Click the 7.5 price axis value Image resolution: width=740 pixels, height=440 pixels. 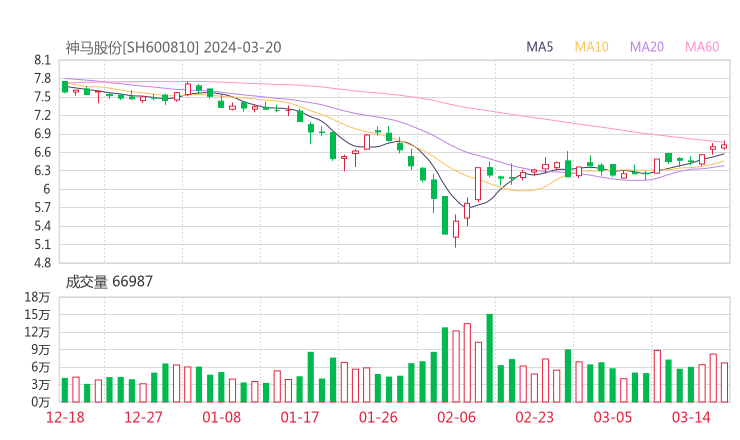pos(42,97)
